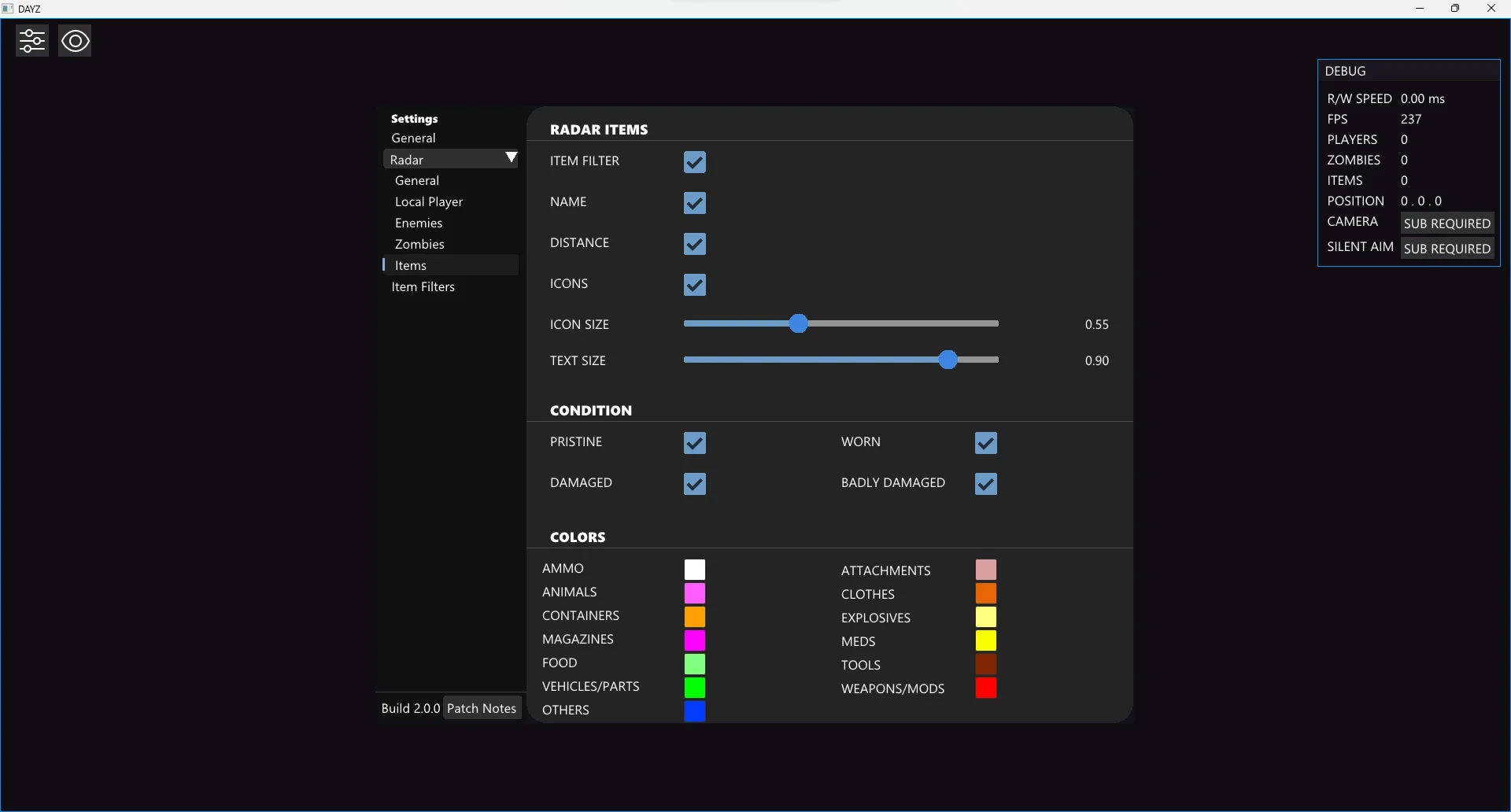The image size is (1511, 812).
Task: Click SILENT AIM SUB REQUIRED button
Action: coord(1446,249)
